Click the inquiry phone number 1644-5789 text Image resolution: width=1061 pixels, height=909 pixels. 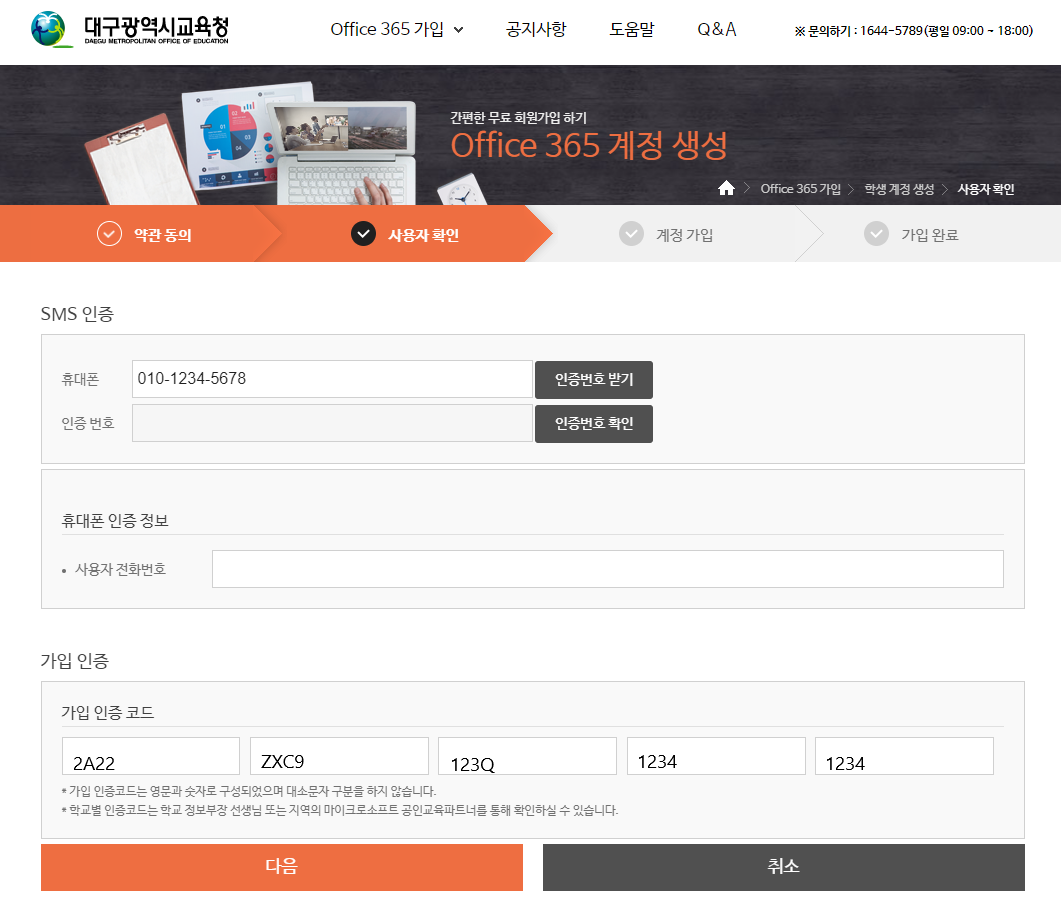pyautogui.click(x=891, y=30)
